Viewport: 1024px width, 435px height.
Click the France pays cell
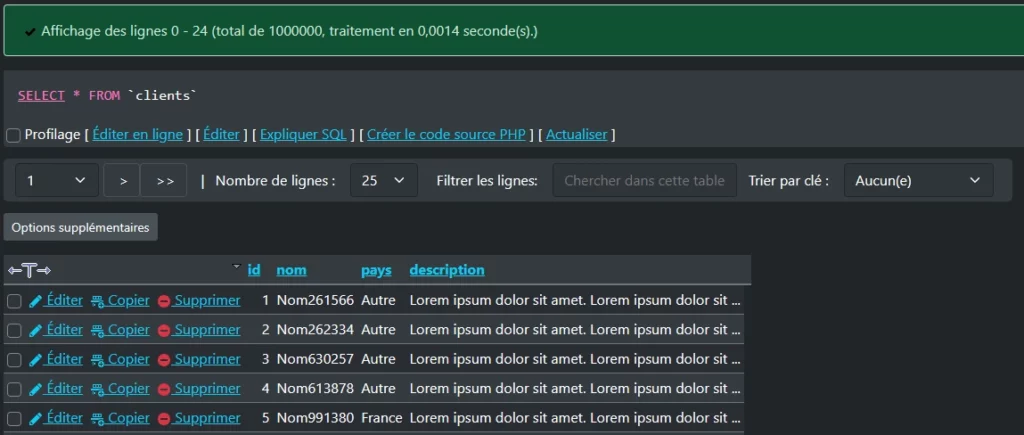[381, 418]
